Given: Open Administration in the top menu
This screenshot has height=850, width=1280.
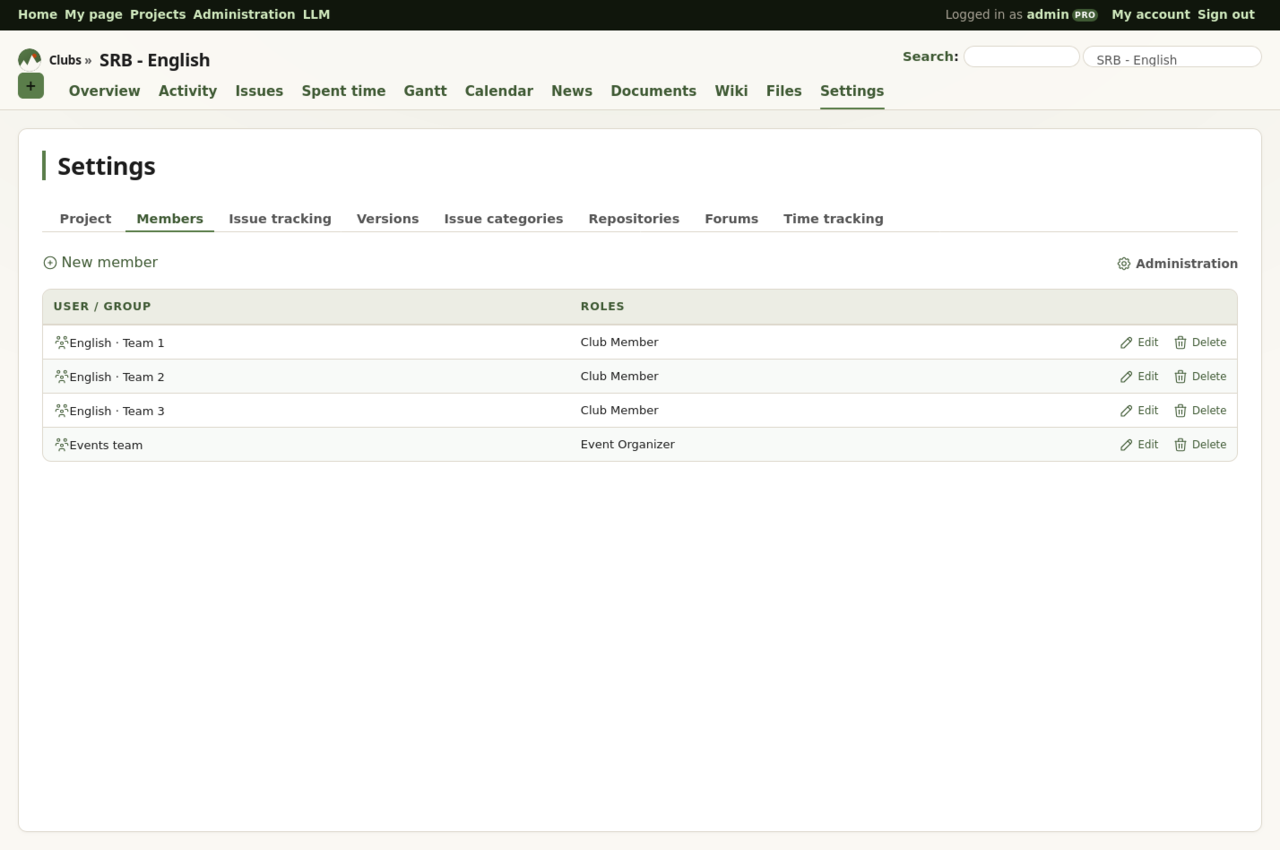Looking at the screenshot, I should tap(244, 15).
